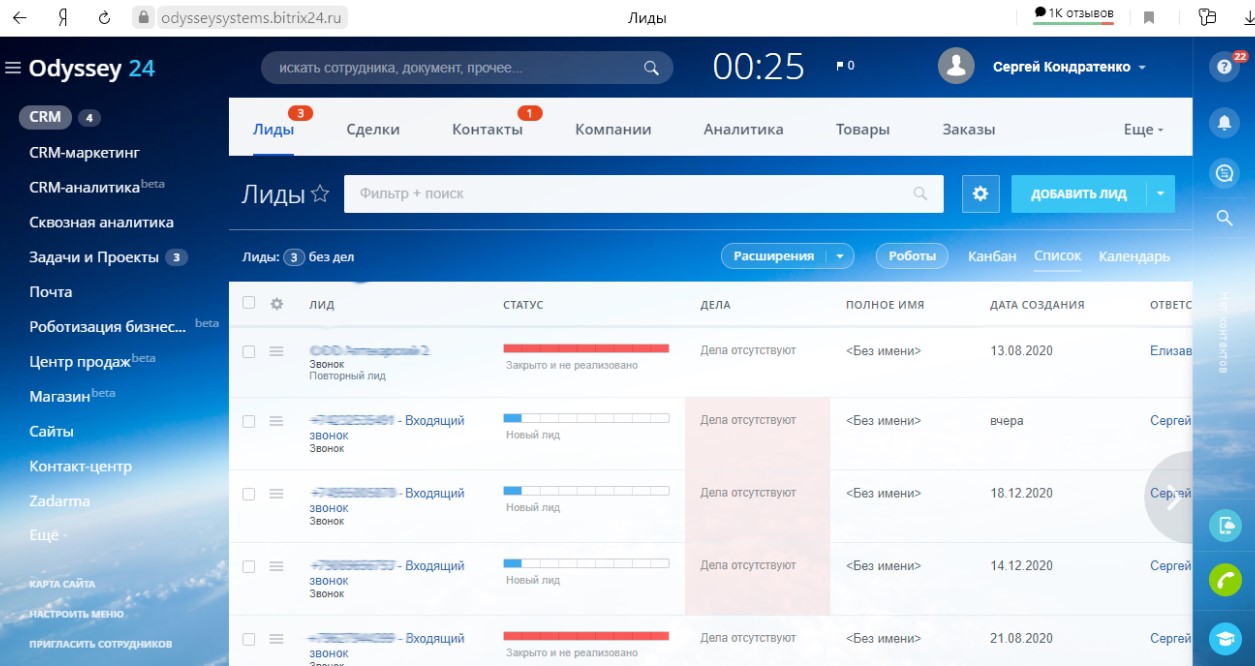Viewport: 1255px width, 666px height.
Task: Open the chat messages icon in right sidebar
Action: (x=1224, y=173)
